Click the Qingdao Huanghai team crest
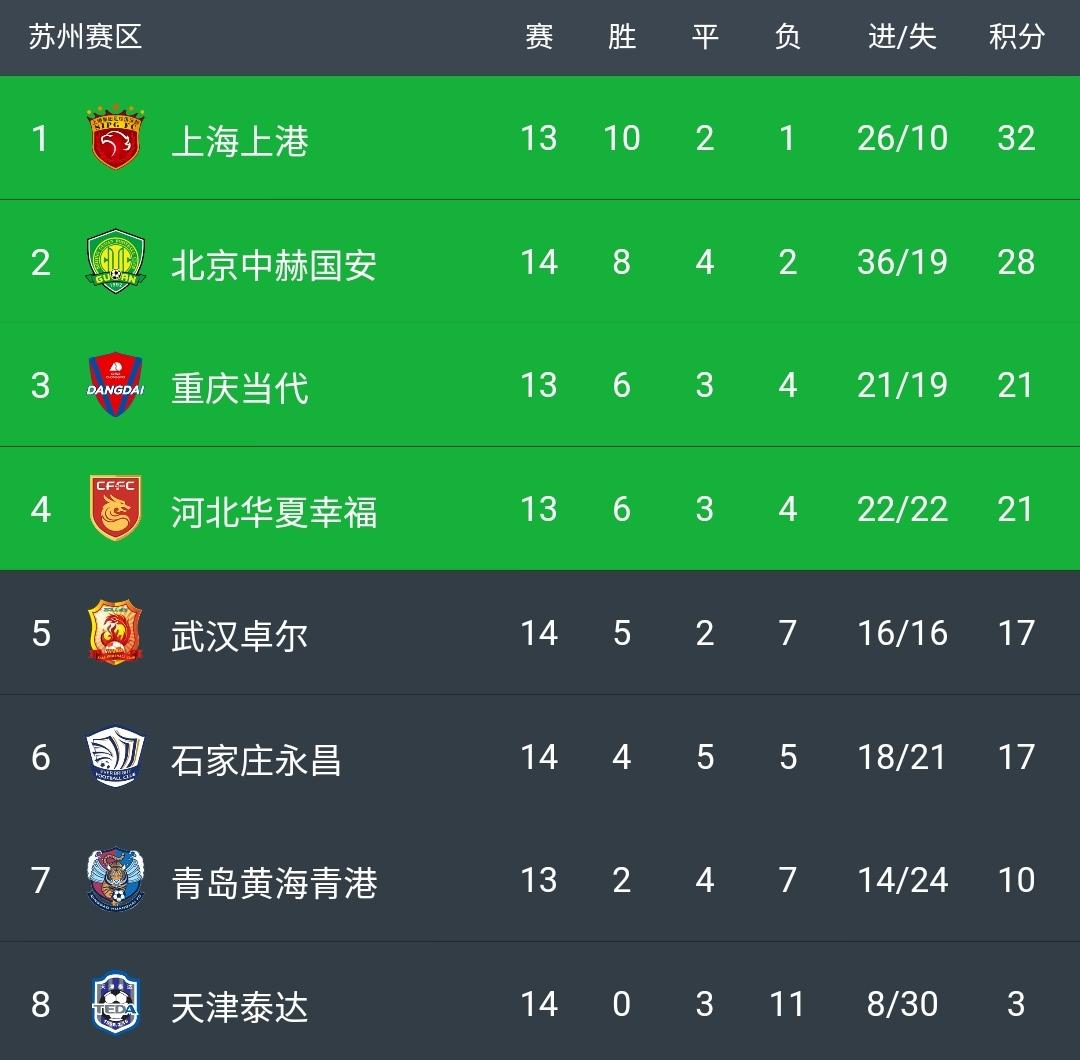Image resolution: width=1080 pixels, height=1060 pixels. [x=115, y=881]
